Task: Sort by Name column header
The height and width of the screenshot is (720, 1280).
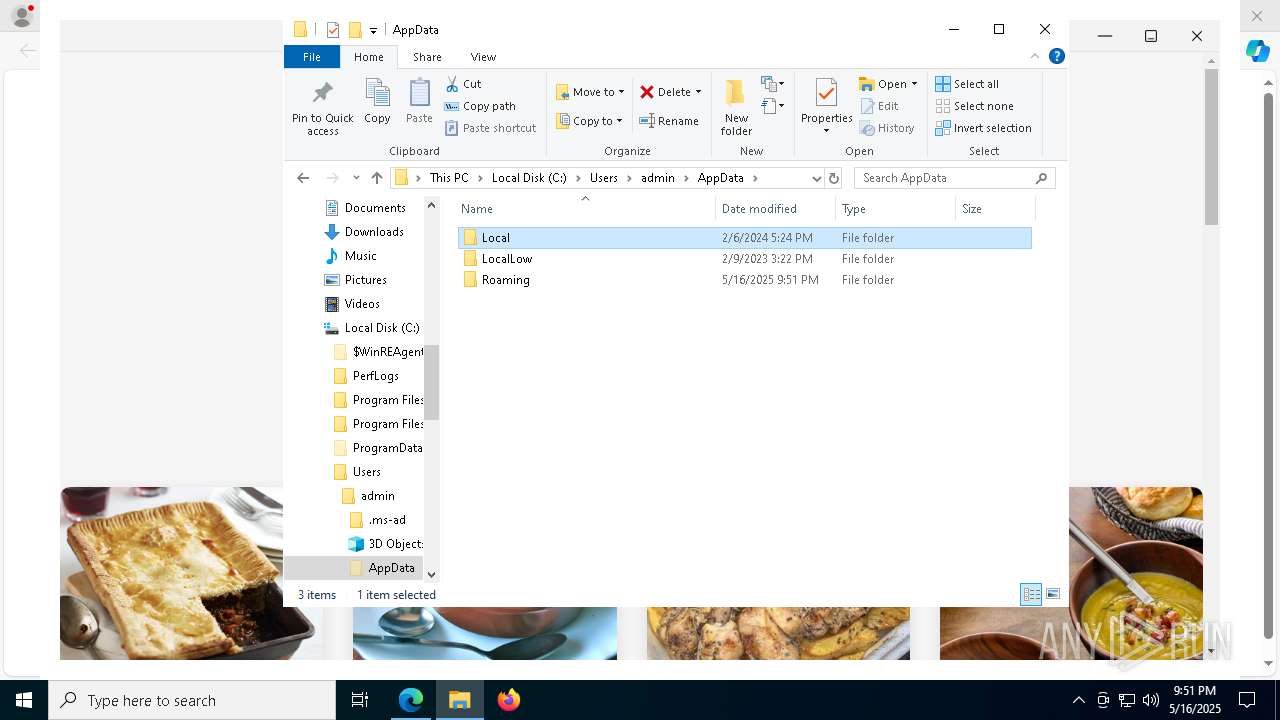Action: [585, 208]
